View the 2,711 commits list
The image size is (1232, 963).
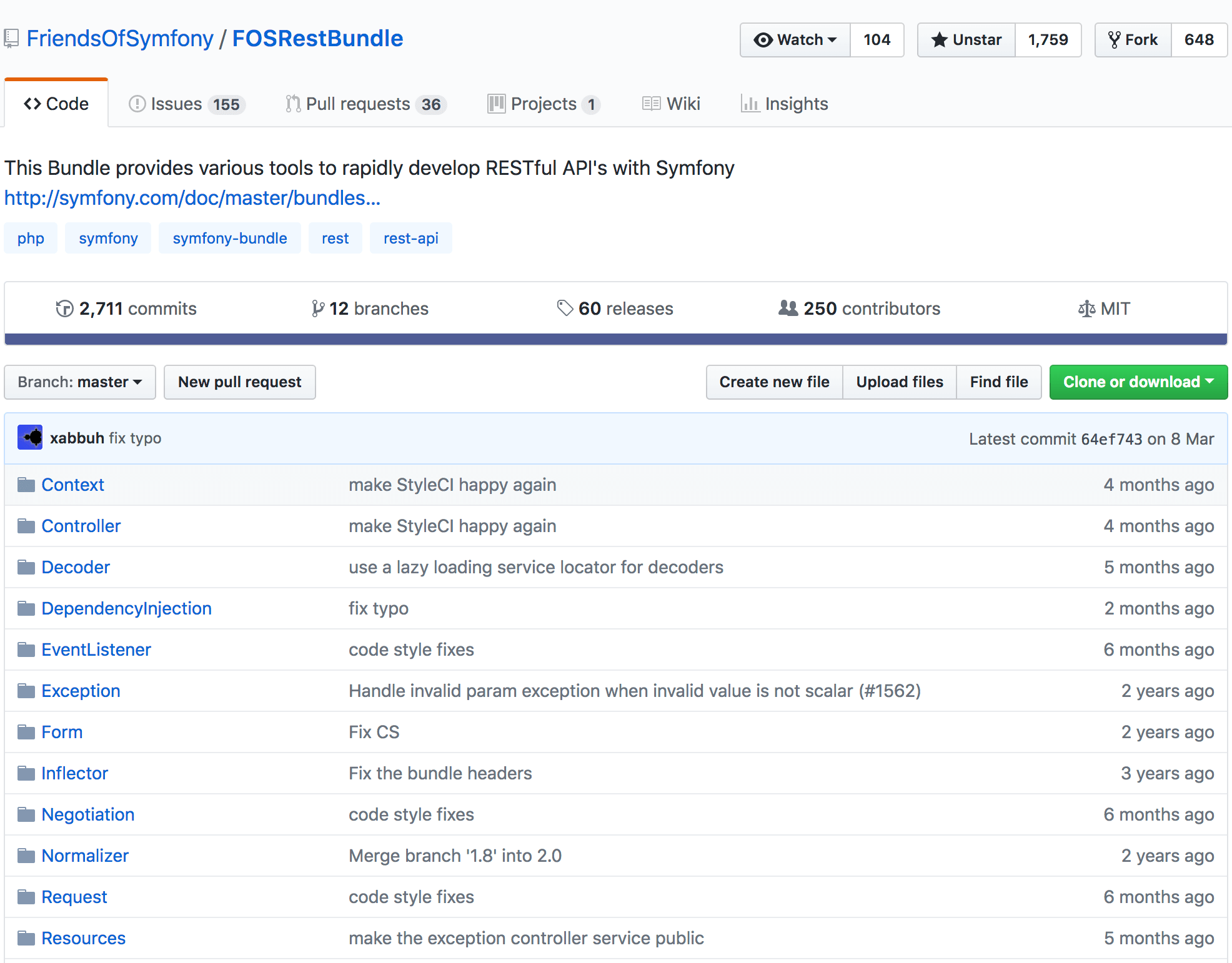coord(126,309)
